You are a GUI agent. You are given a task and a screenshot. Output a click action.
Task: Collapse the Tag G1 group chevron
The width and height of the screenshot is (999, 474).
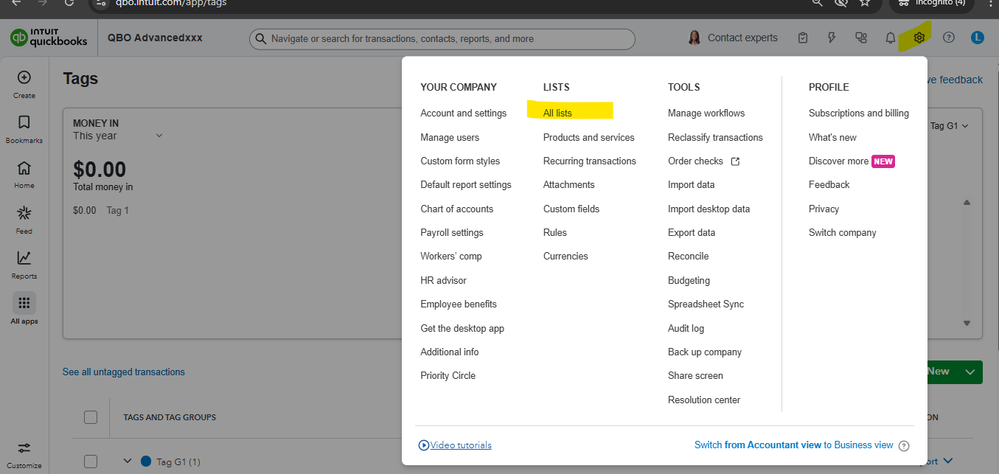(128, 461)
